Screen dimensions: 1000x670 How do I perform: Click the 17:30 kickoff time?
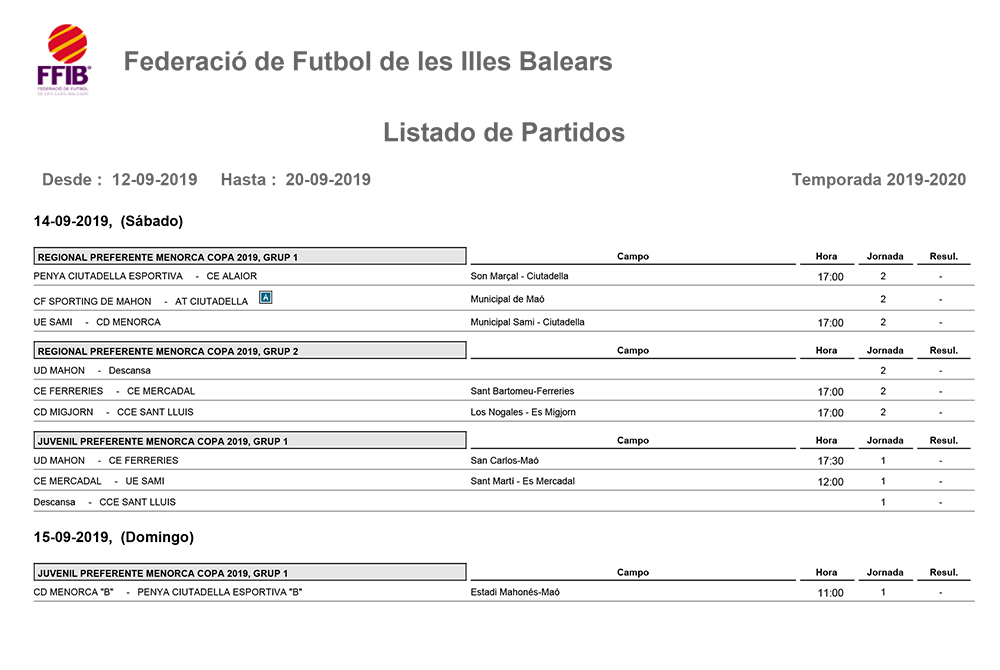click(x=830, y=461)
